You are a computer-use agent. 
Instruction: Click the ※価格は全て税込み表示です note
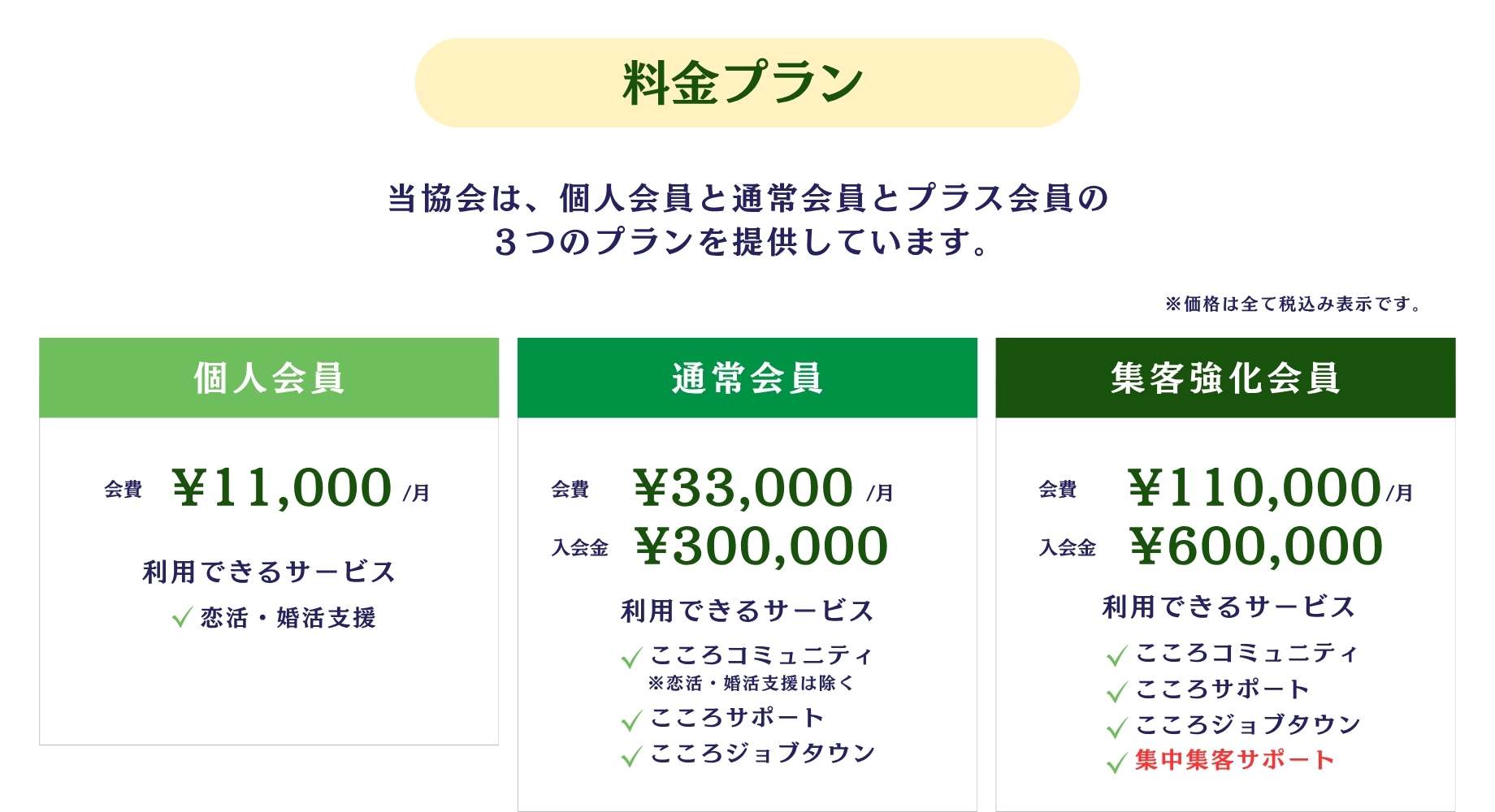click(1293, 304)
